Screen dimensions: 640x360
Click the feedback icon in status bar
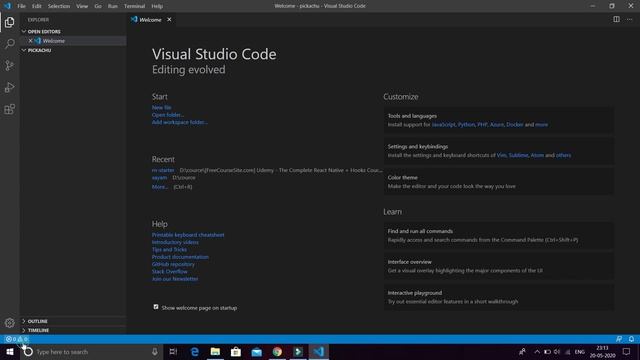pyautogui.click(x=619, y=339)
